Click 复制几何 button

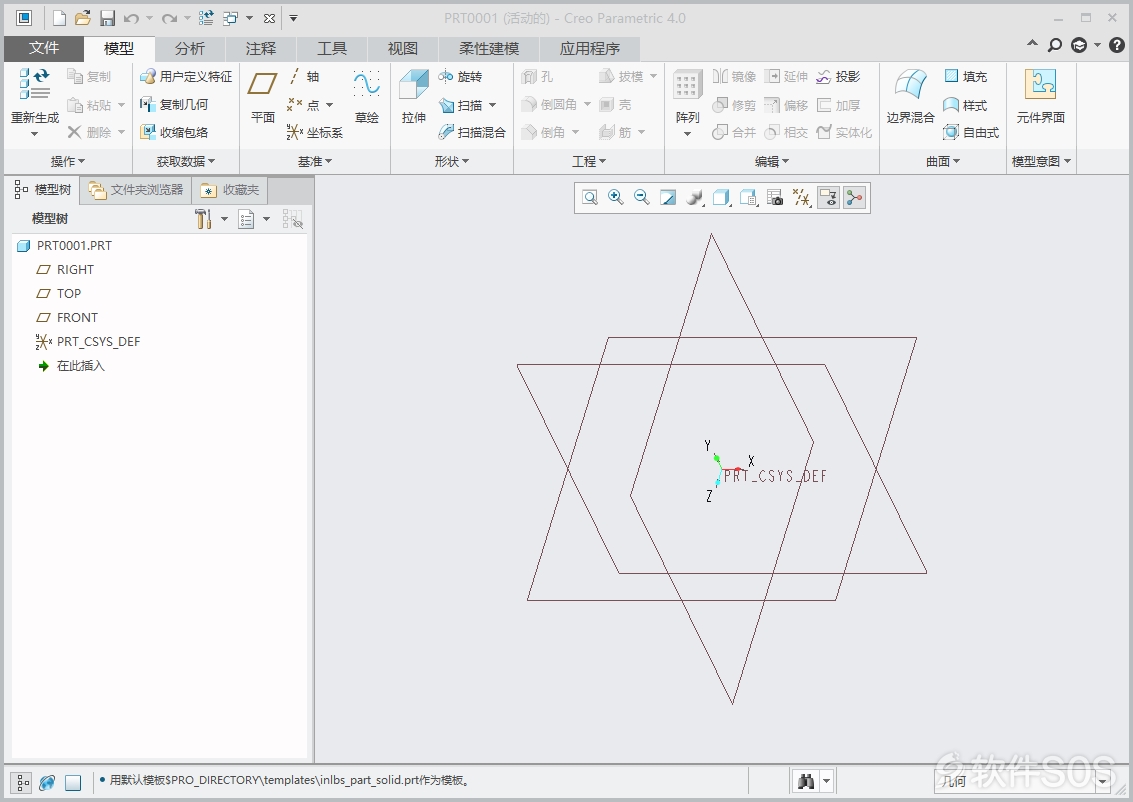174,105
